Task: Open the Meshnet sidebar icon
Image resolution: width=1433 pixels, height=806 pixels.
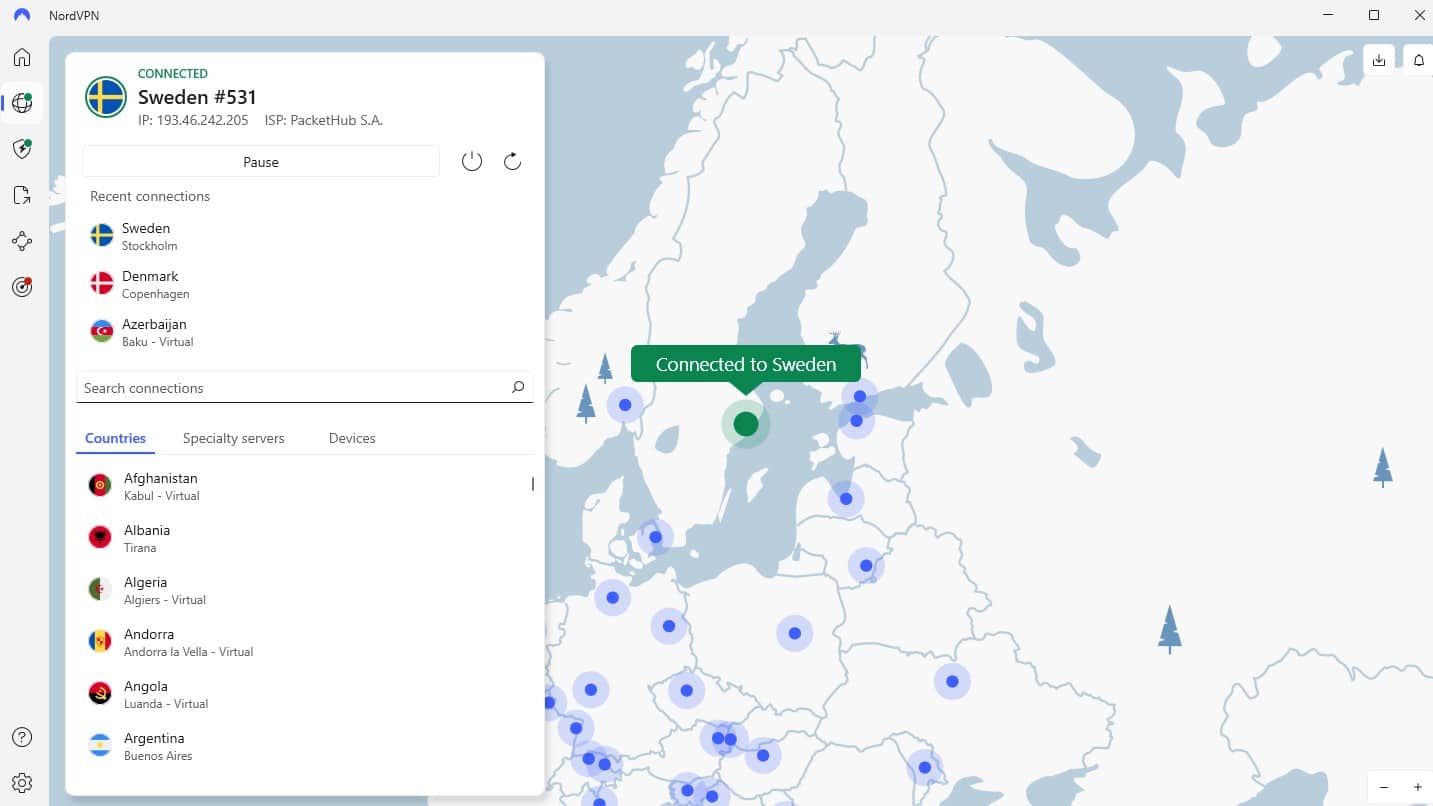Action: 22,241
